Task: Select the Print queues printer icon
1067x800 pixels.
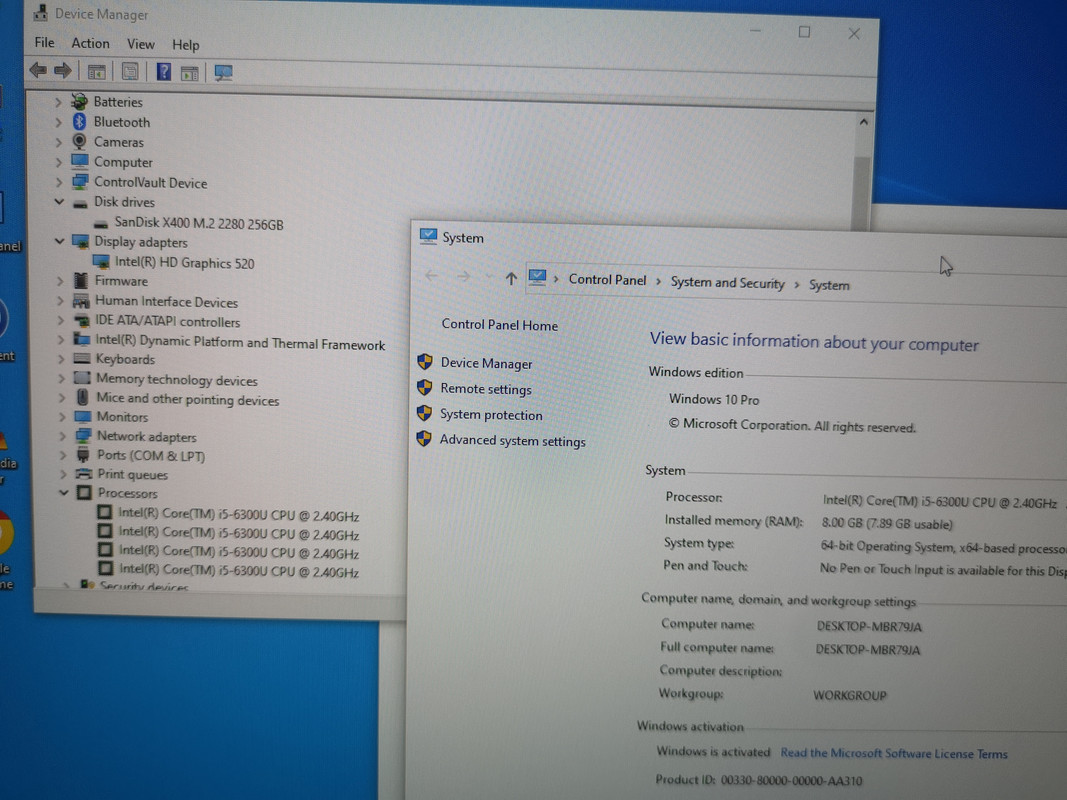Action: click(84, 473)
